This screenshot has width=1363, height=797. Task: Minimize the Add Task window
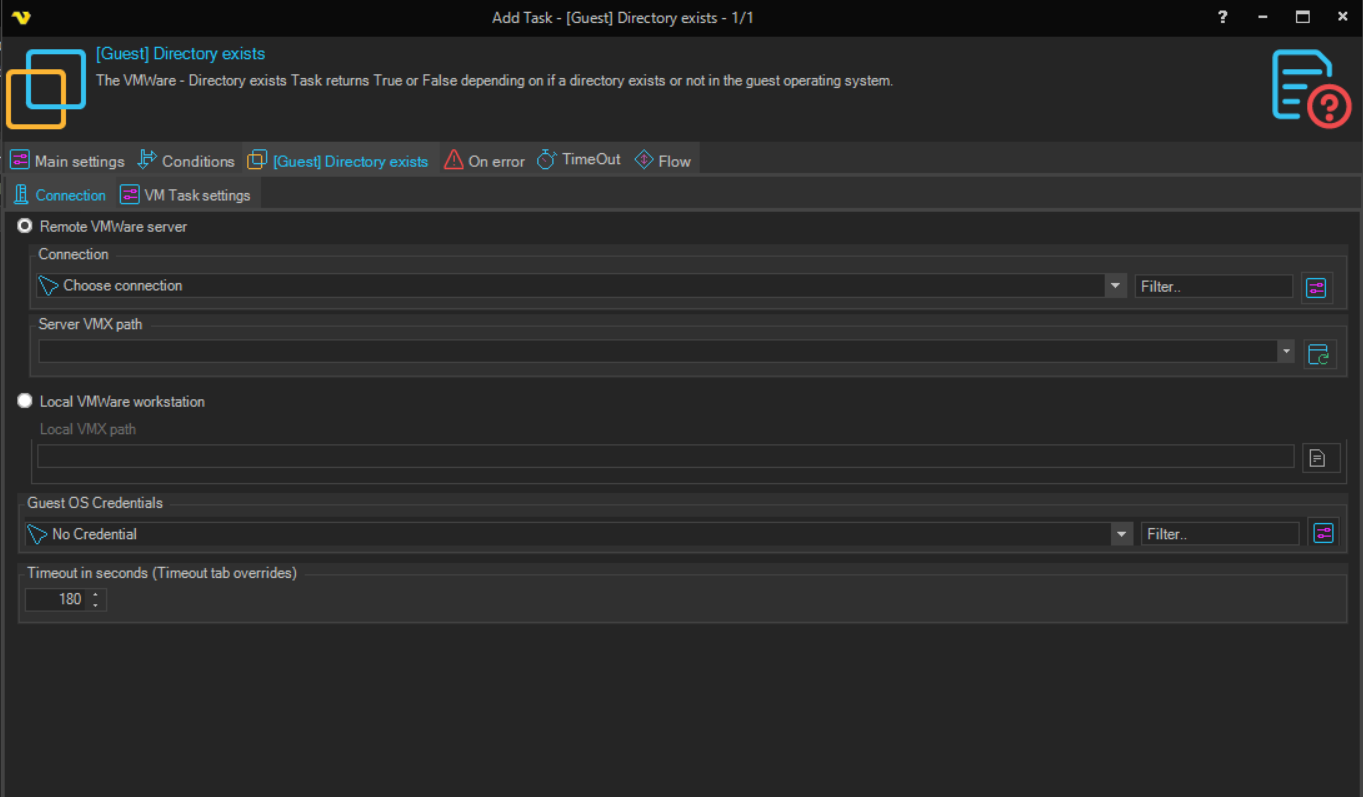click(1264, 17)
